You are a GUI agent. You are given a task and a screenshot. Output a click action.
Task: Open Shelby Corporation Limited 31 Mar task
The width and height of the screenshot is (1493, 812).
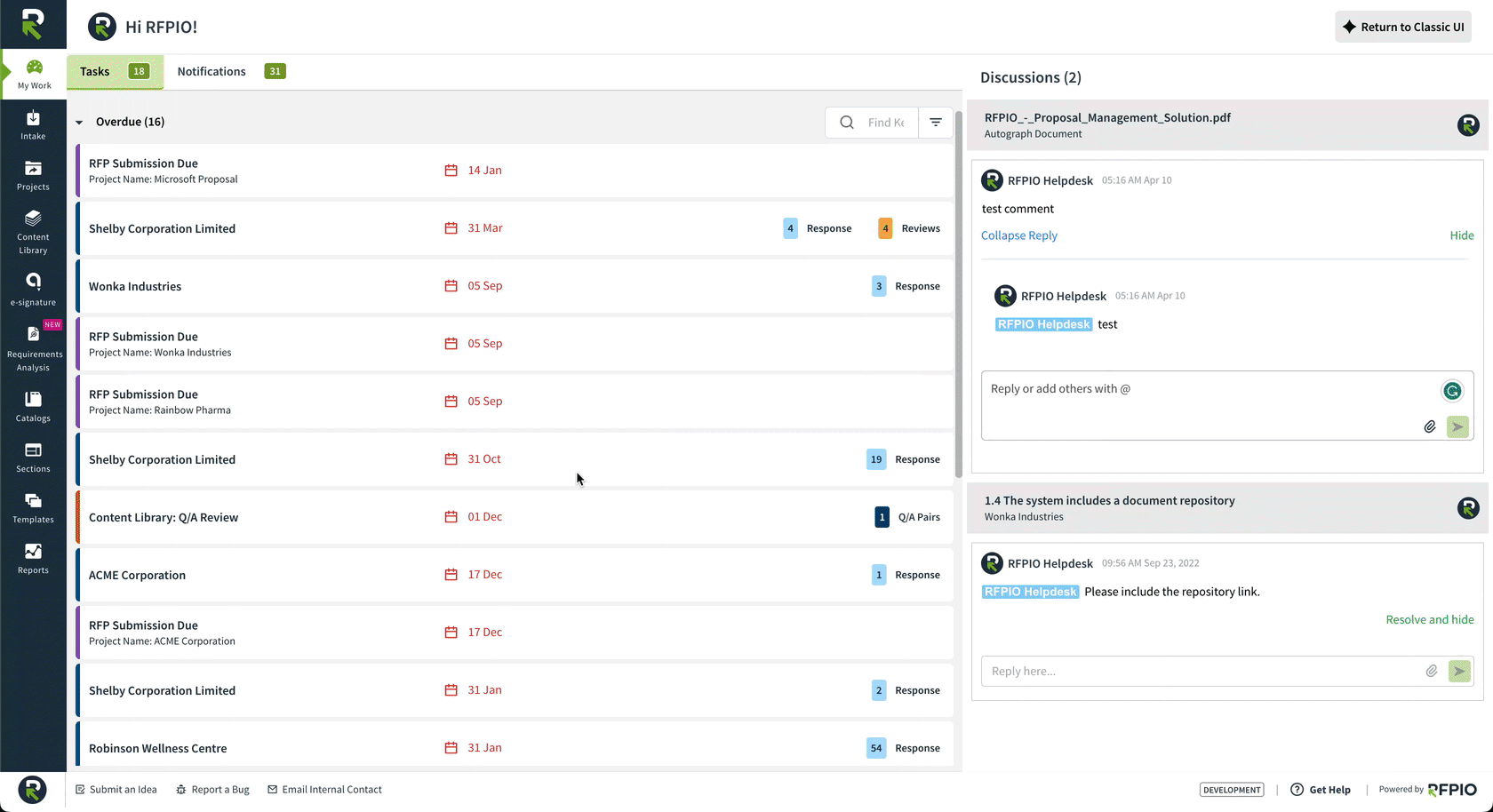(x=515, y=228)
